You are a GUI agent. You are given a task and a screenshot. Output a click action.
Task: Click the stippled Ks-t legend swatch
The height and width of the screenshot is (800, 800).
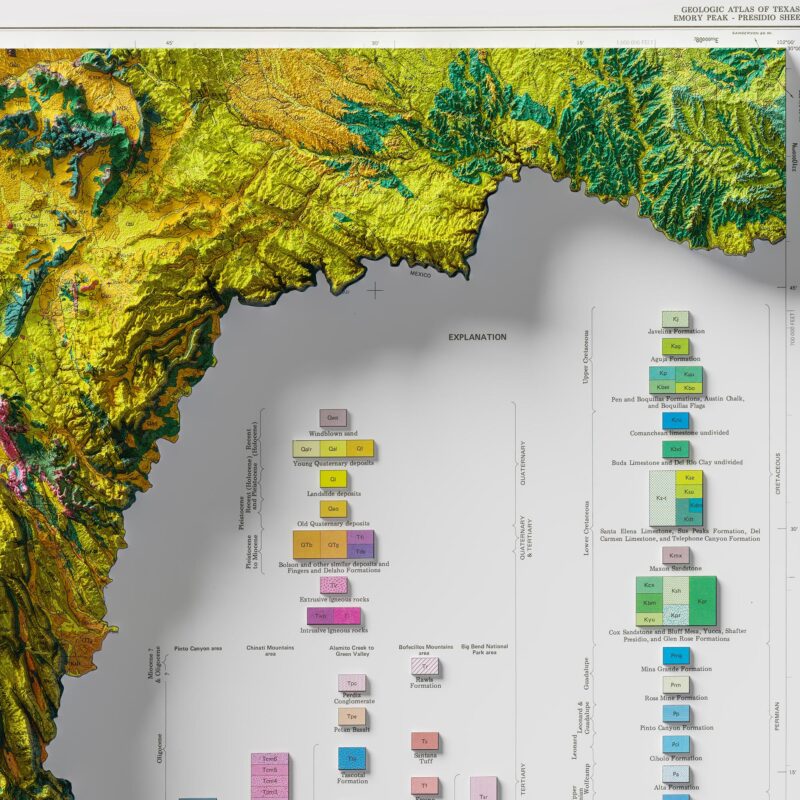662,498
